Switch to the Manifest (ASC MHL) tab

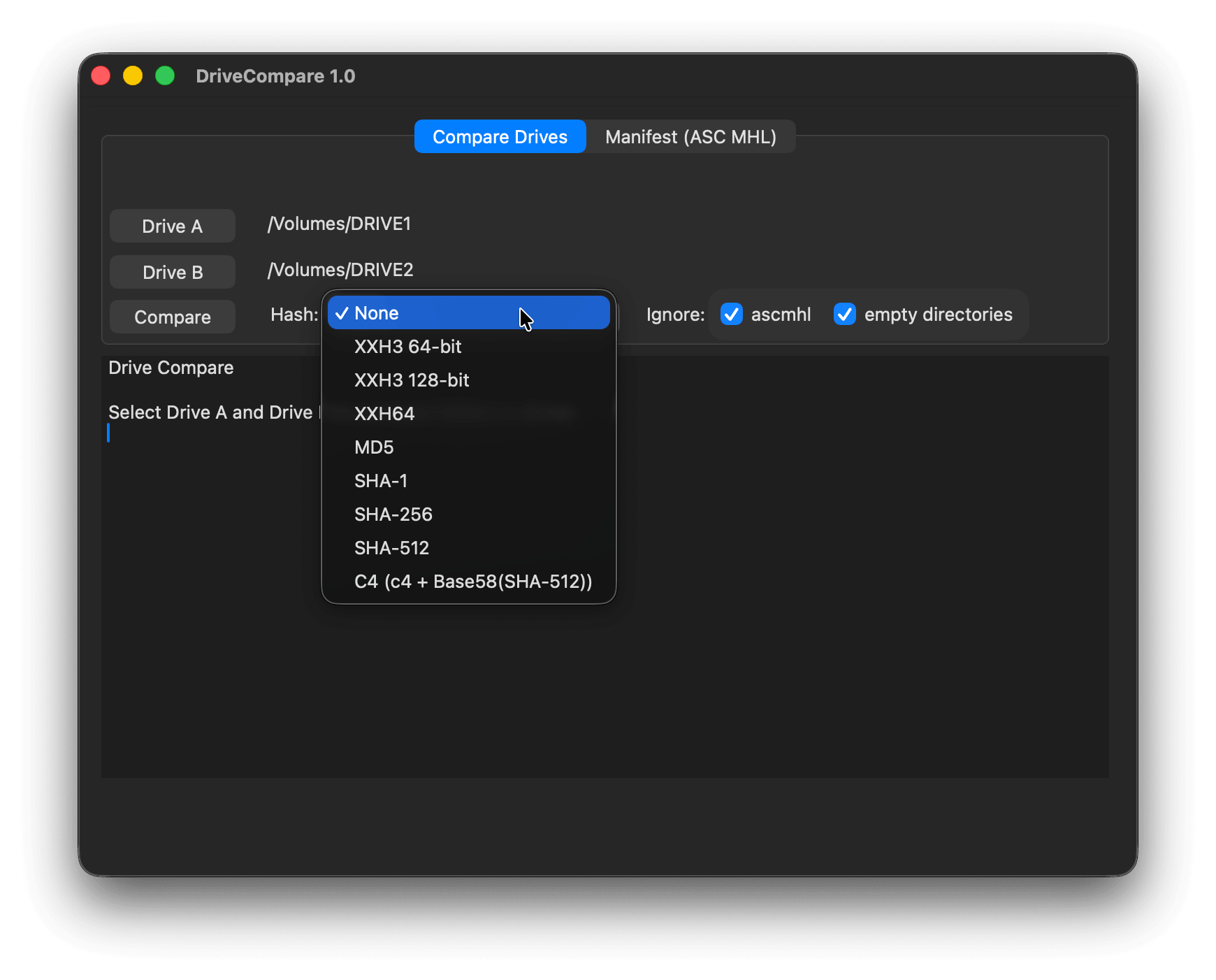690,137
